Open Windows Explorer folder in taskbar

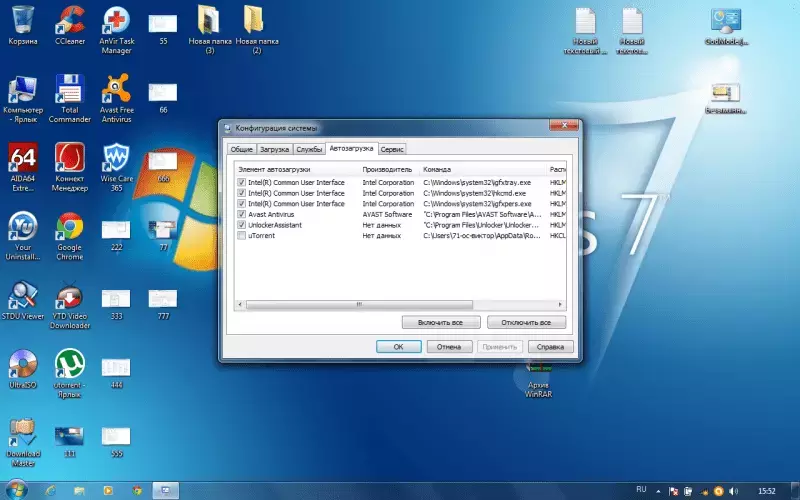pyautogui.click(x=79, y=490)
